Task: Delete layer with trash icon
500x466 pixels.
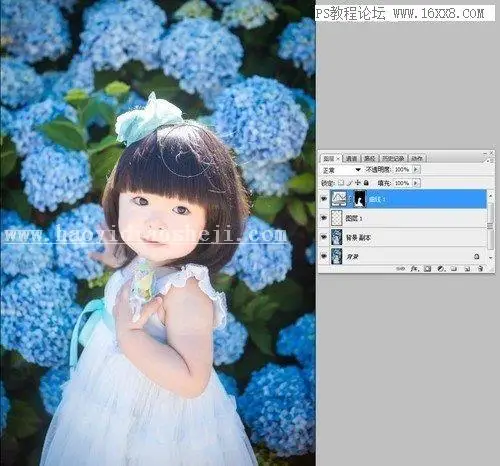Action: click(x=480, y=269)
